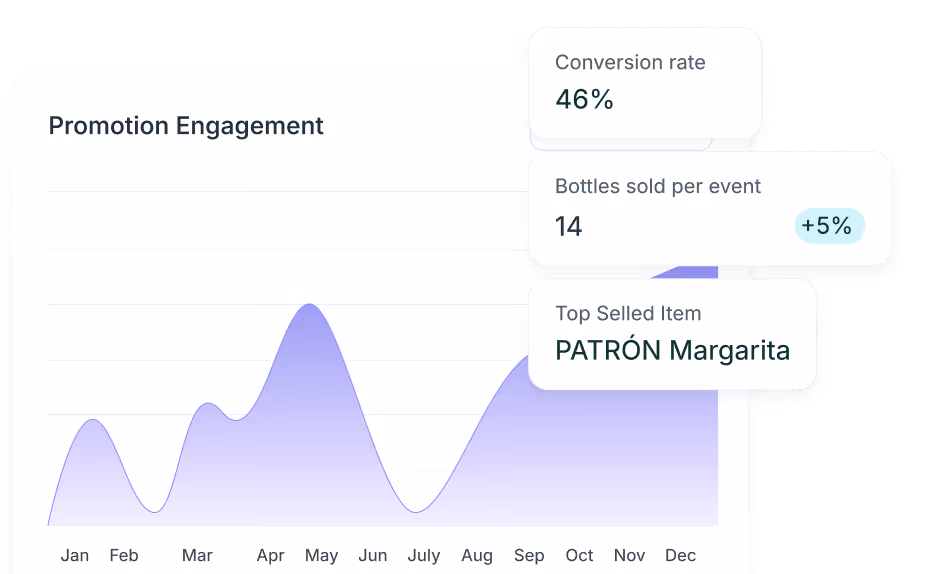Click the chart's highest peak above May
Screen dimensions: 925x574
pos(309,304)
